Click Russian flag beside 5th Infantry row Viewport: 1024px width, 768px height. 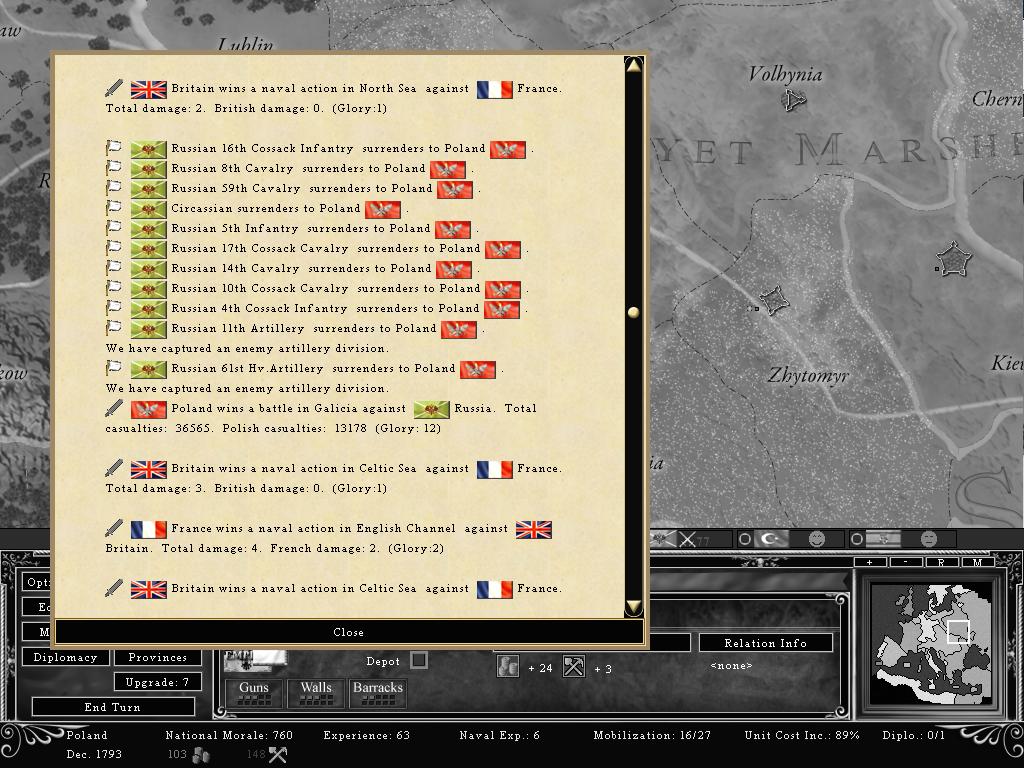(x=148, y=229)
